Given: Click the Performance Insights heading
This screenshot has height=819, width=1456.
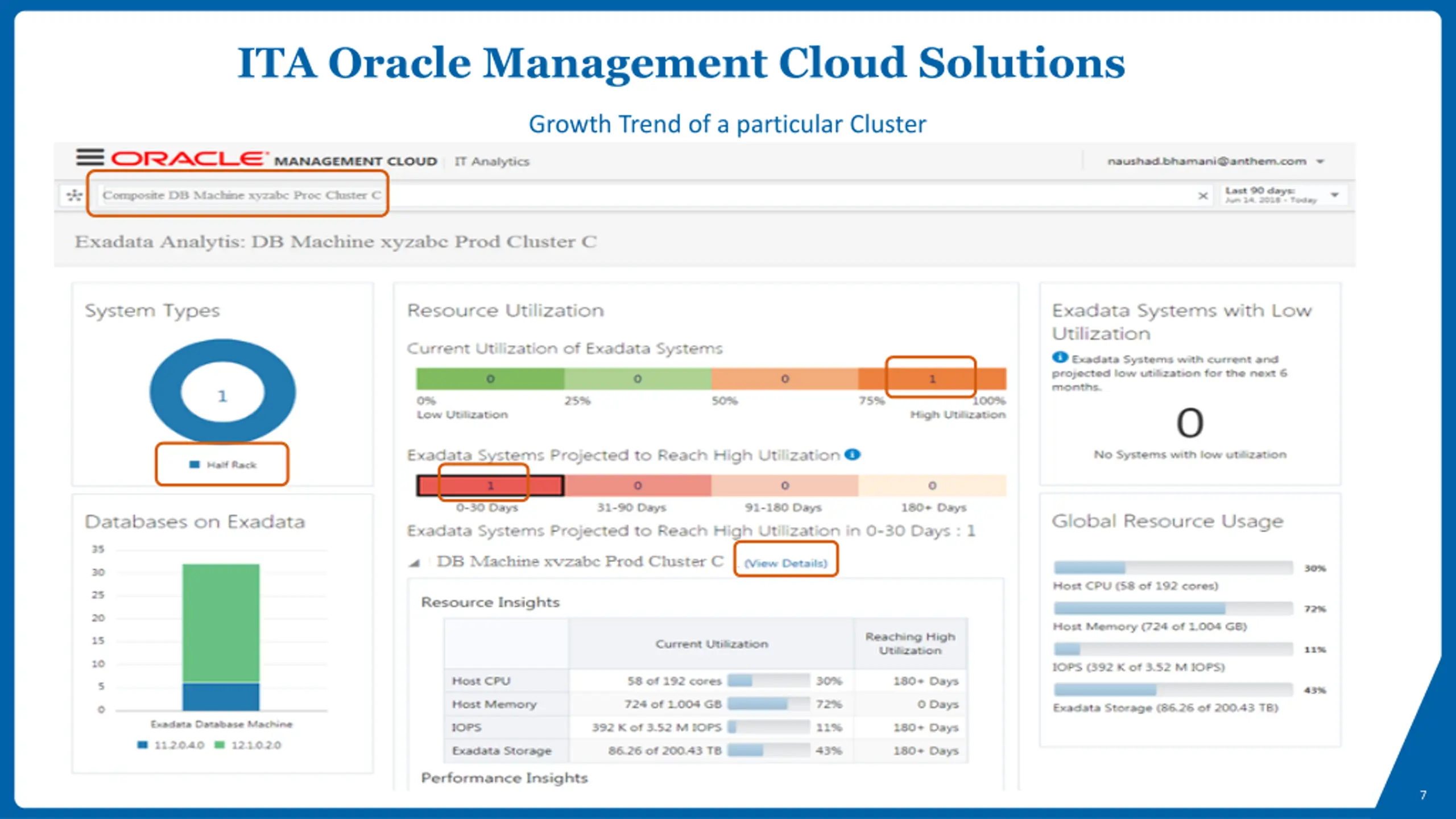Looking at the screenshot, I should pyautogui.click(x=504, y=778).
